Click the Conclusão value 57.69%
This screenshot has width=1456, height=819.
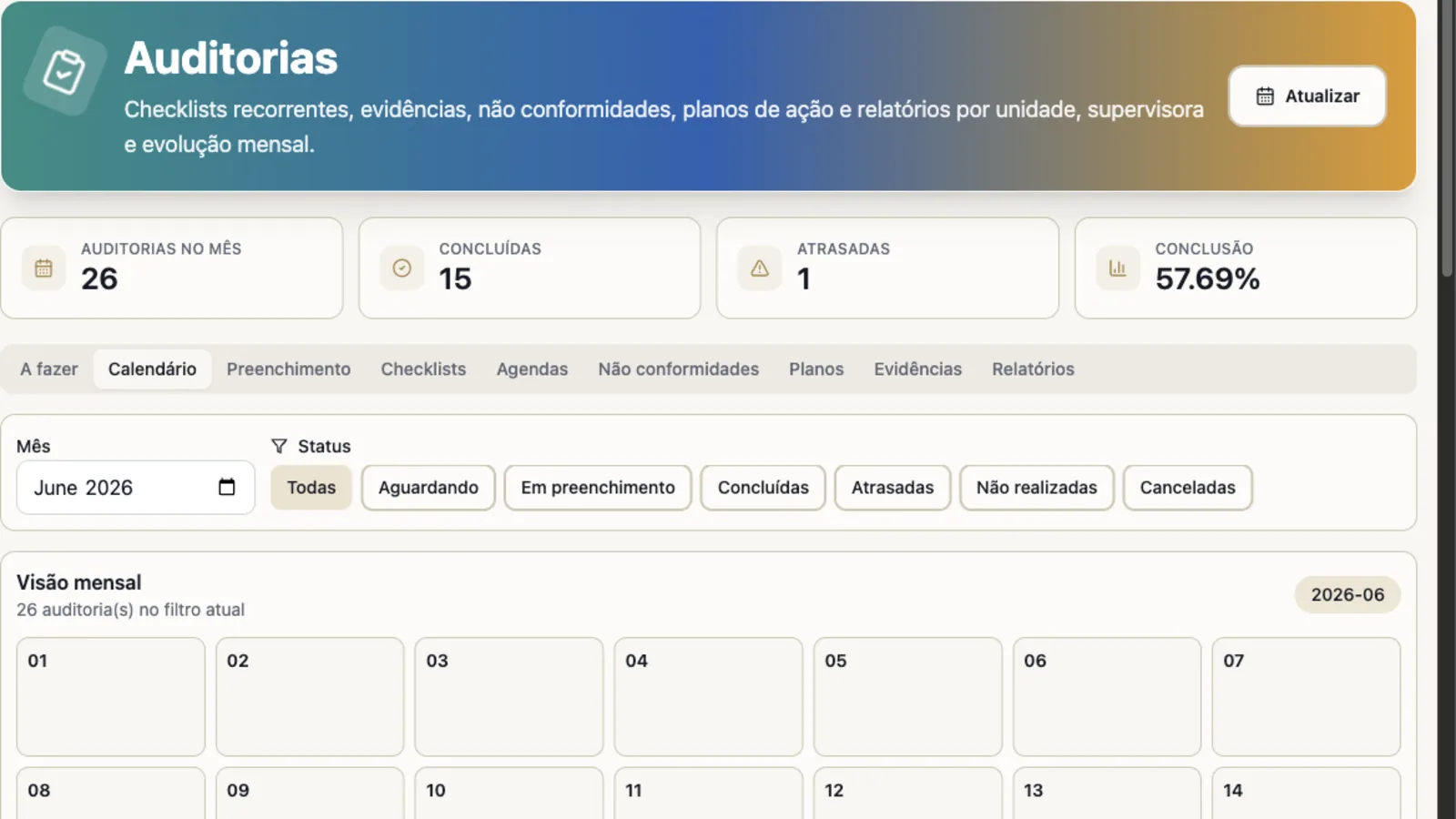click(x=1208, y=278)
